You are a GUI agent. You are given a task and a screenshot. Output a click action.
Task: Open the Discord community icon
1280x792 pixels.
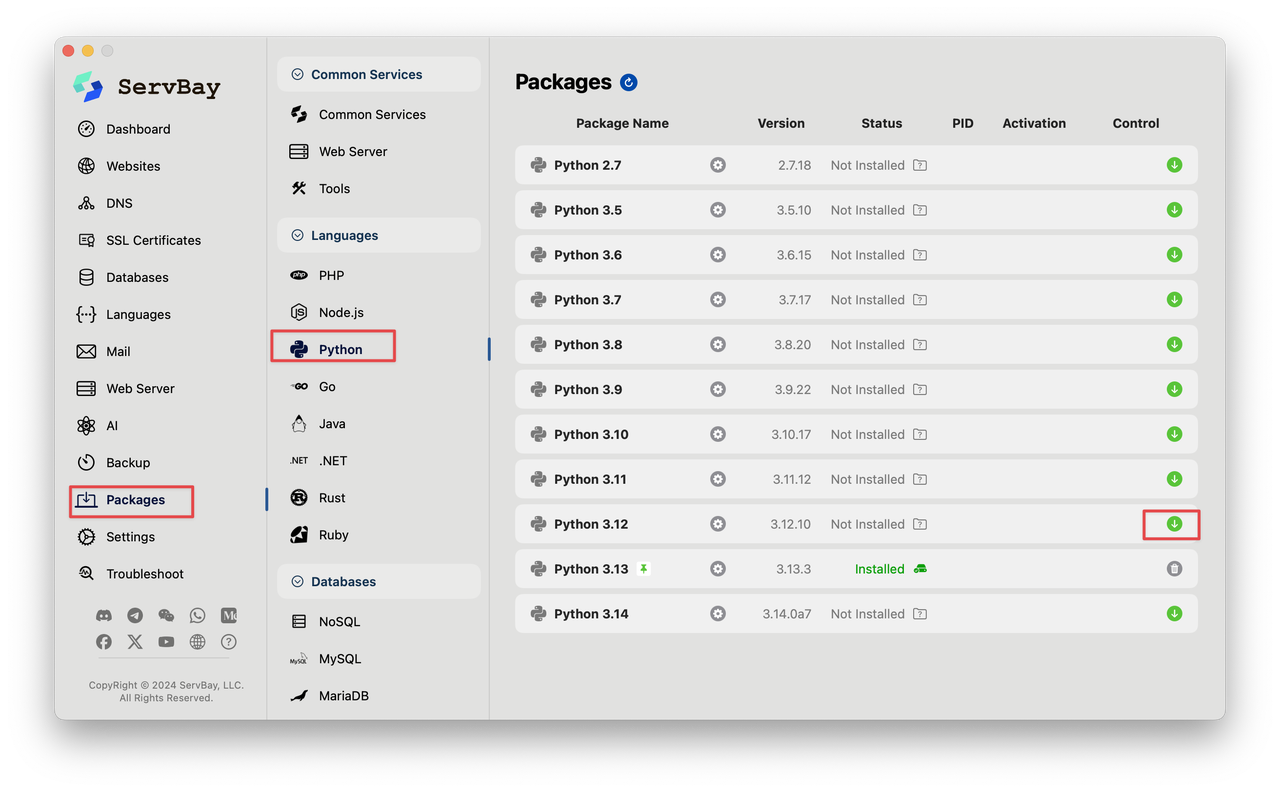pos(104,616)
